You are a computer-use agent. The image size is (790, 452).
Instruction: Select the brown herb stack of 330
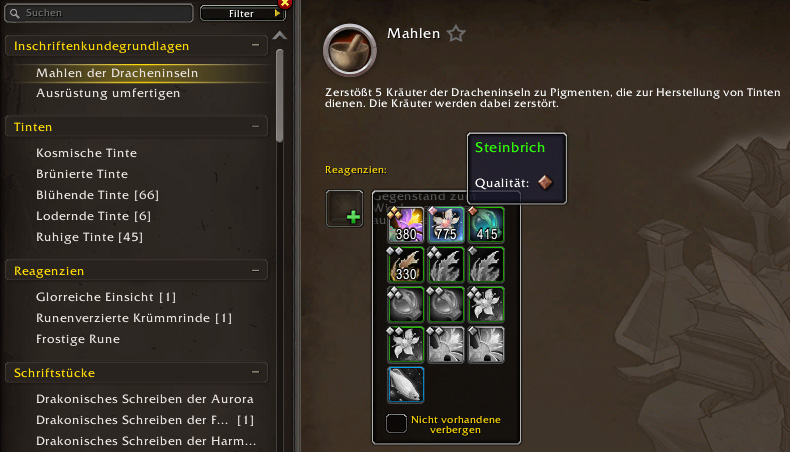[406, 265]
